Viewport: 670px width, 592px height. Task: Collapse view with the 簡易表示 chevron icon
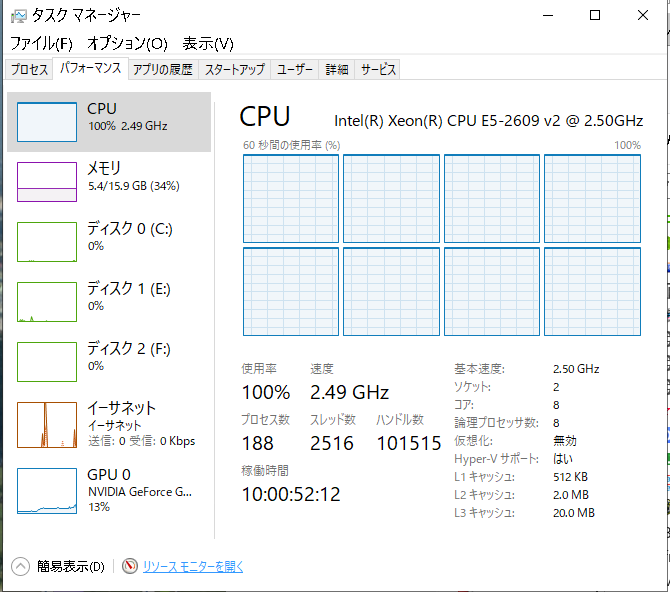21,567
